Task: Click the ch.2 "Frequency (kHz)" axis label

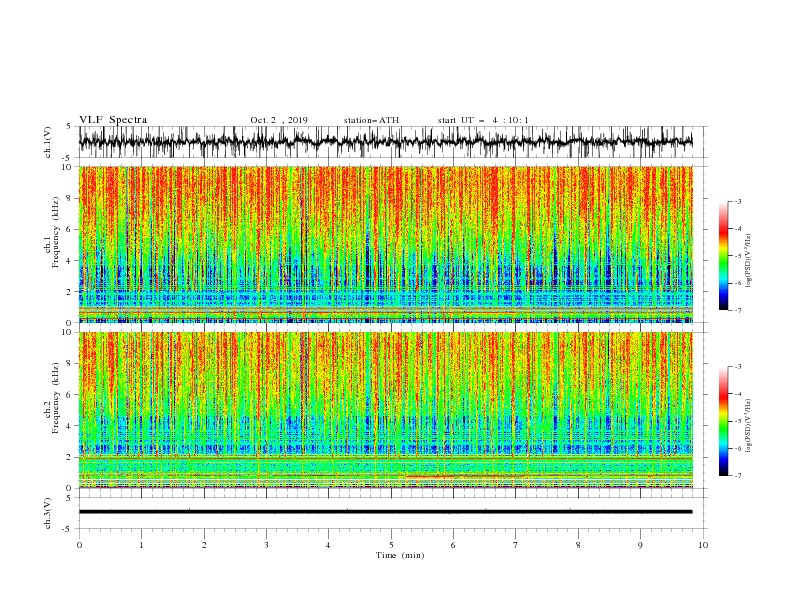Action: 55,398
